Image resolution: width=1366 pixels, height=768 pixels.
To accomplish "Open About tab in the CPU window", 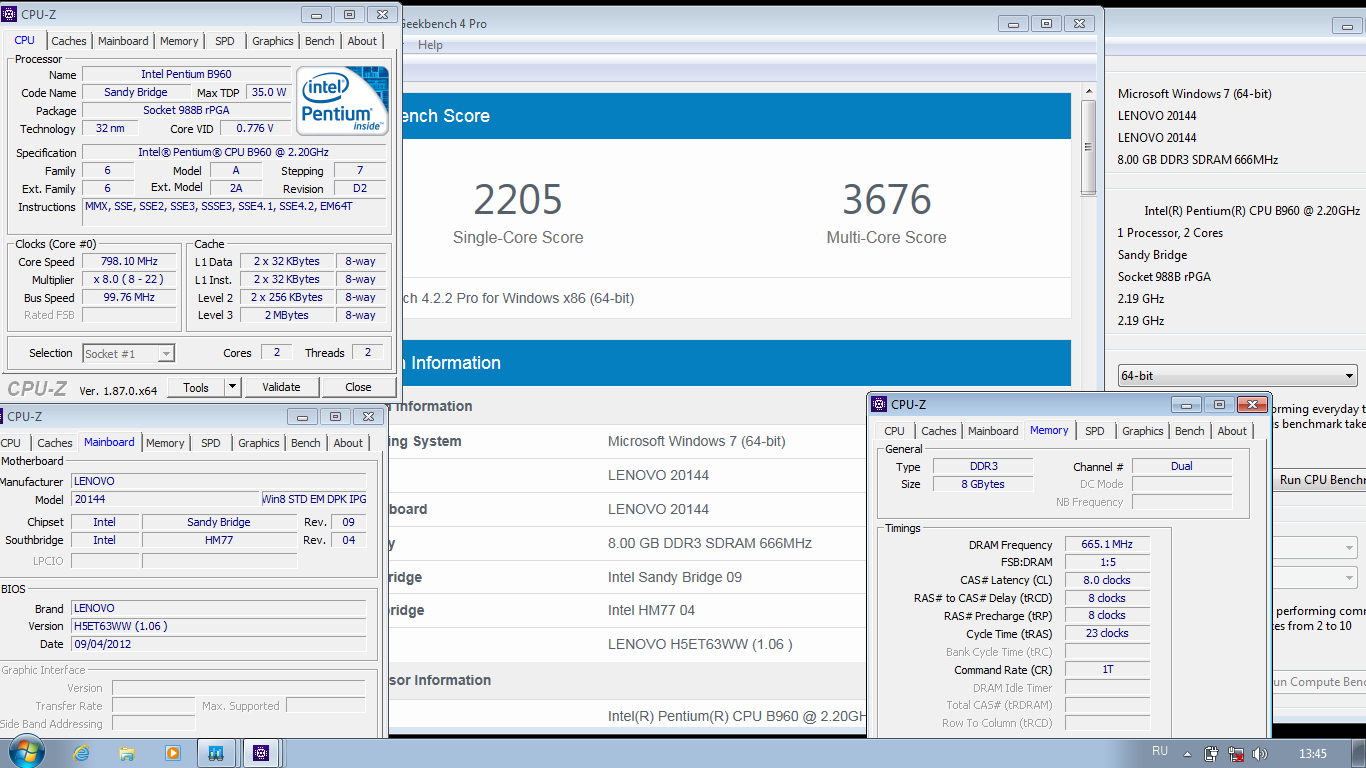I will [x=362, y=41].
